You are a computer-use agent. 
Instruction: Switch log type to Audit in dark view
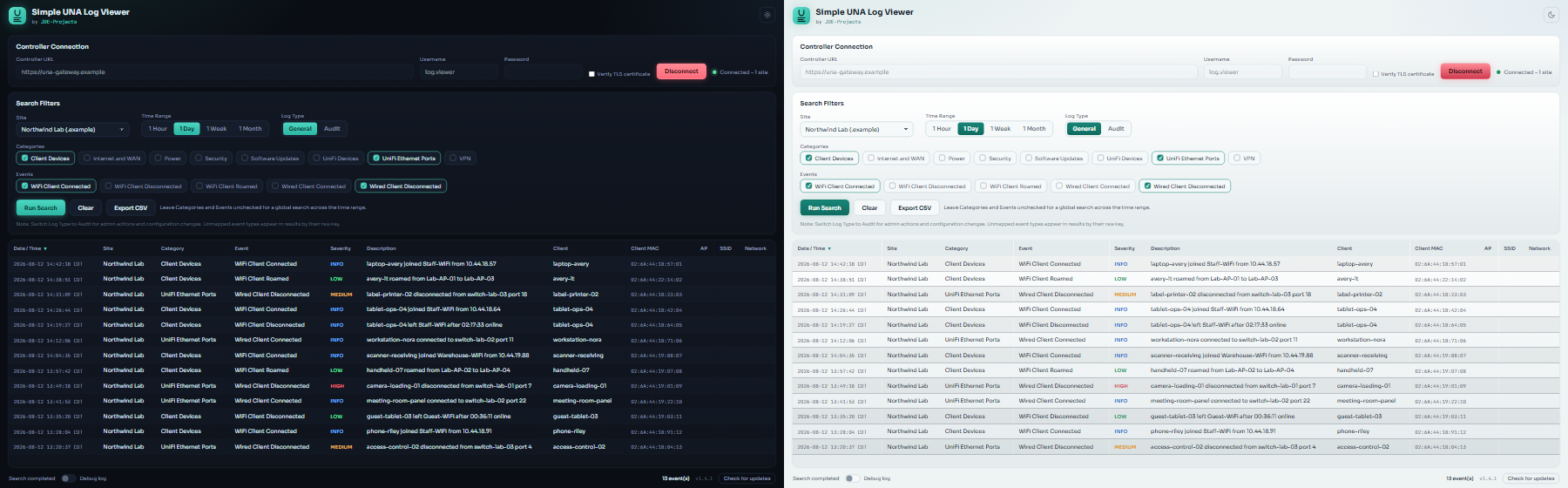[332, 129]
